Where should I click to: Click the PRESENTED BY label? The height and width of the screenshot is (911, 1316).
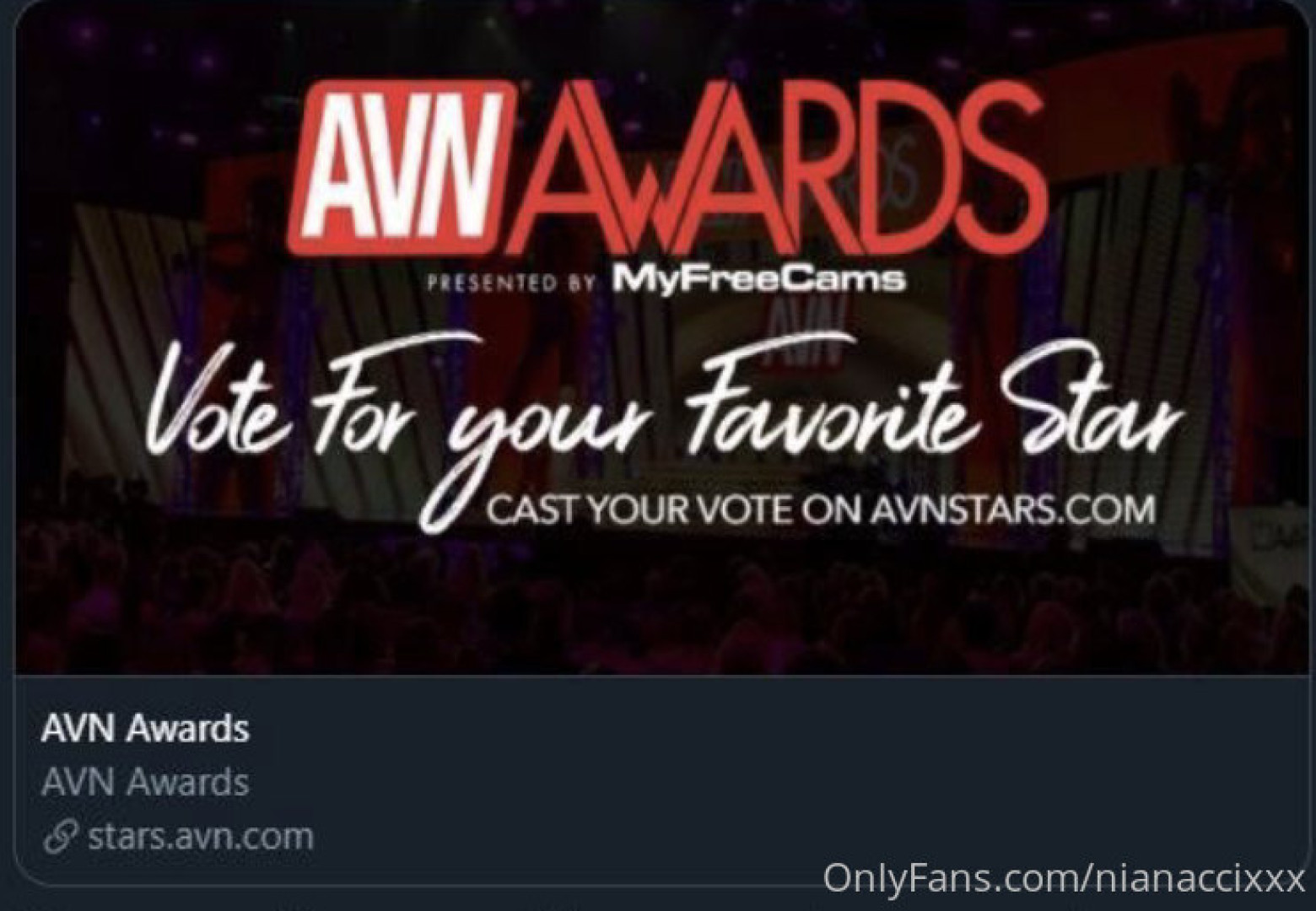click(512, 282)
